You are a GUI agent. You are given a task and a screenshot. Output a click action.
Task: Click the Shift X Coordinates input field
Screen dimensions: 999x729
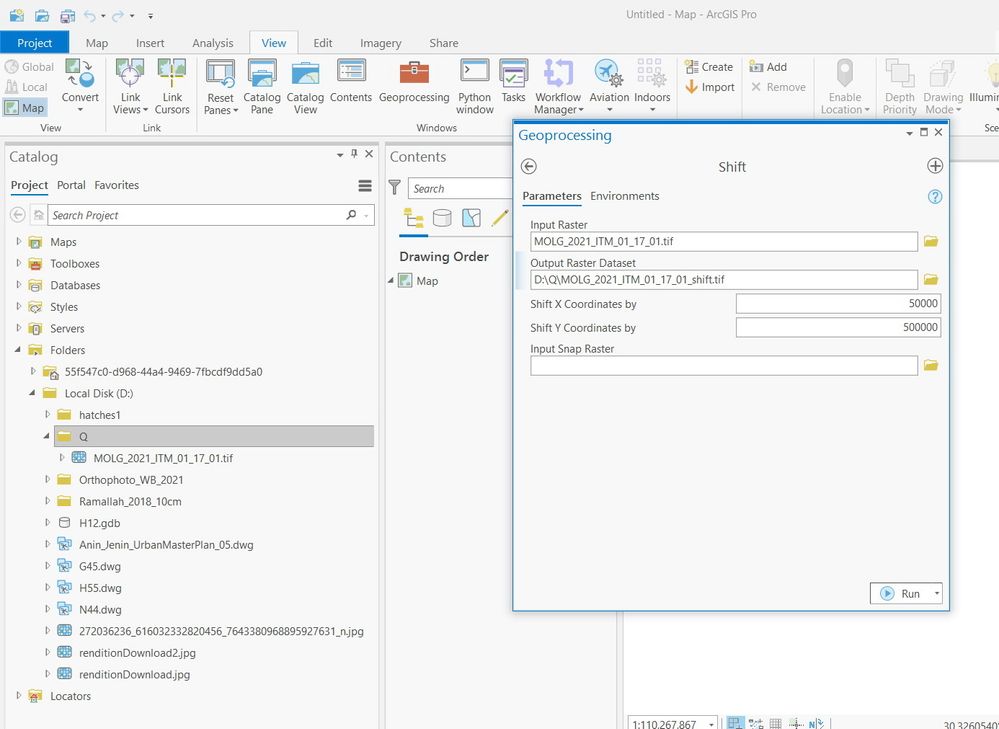(837, 303)
